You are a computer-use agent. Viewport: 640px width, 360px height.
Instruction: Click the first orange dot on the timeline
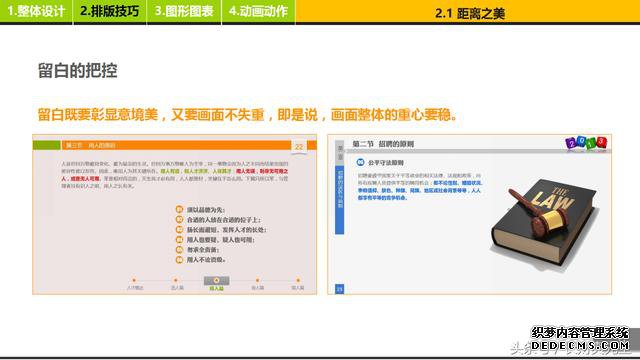click(x=134, y=280)
